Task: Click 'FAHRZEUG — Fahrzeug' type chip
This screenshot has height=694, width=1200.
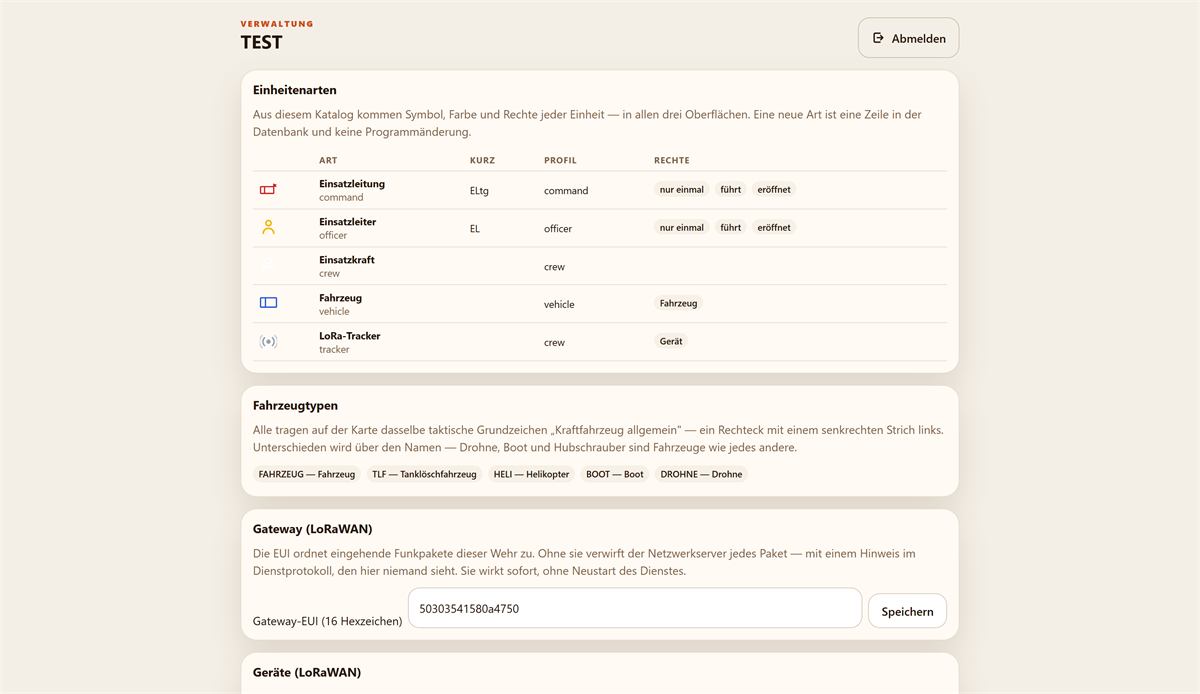Action: tap(307, 474)
